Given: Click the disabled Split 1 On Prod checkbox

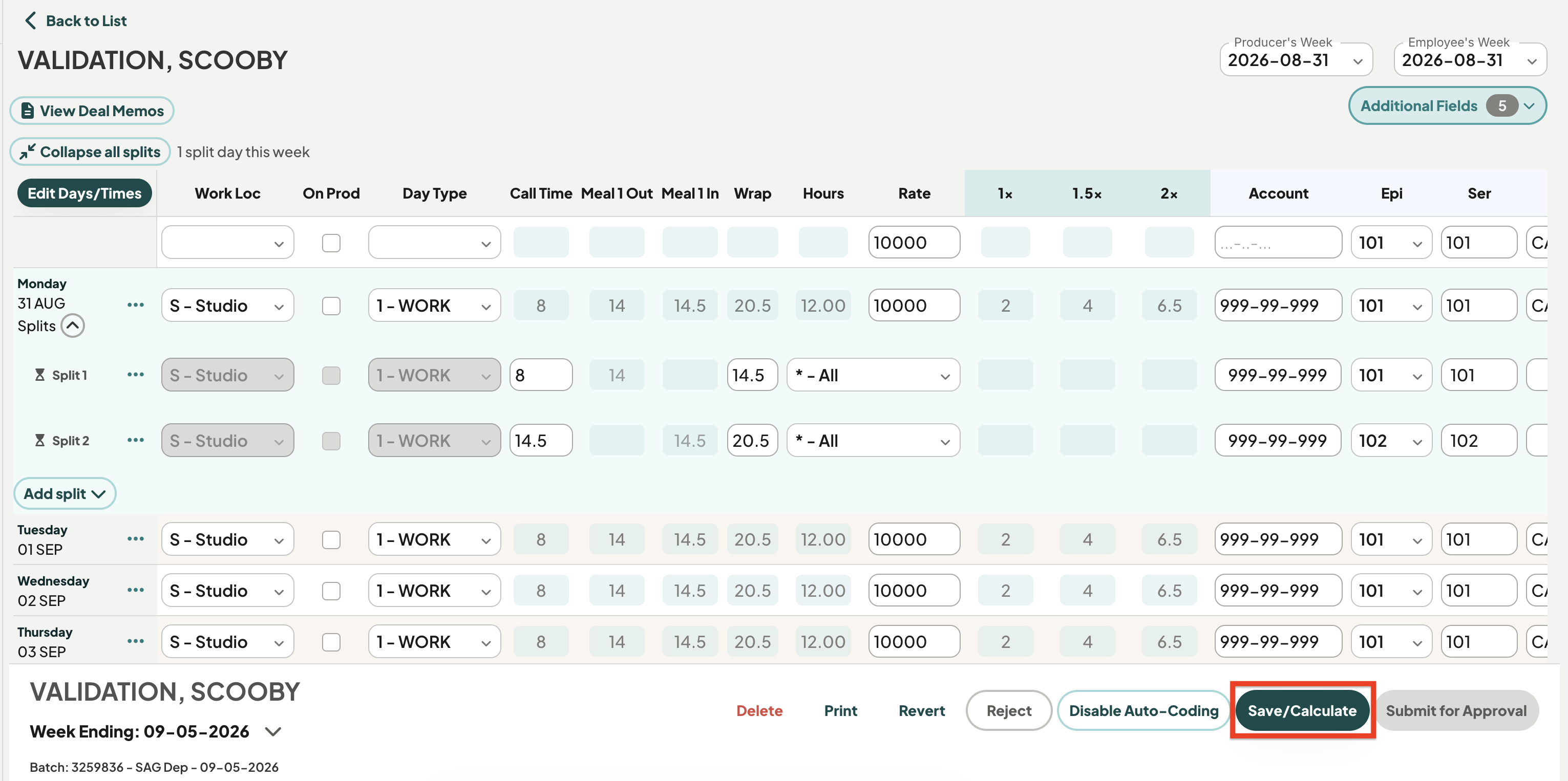Looking at the screenshot, I should [331, 375].
